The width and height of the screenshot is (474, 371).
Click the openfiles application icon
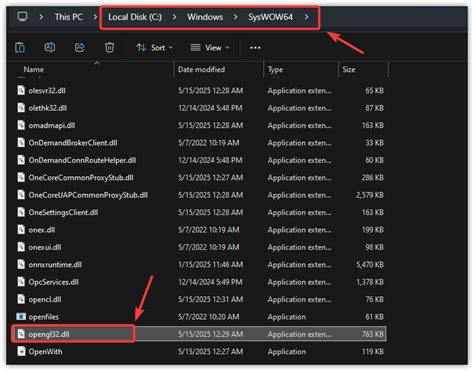21,316
